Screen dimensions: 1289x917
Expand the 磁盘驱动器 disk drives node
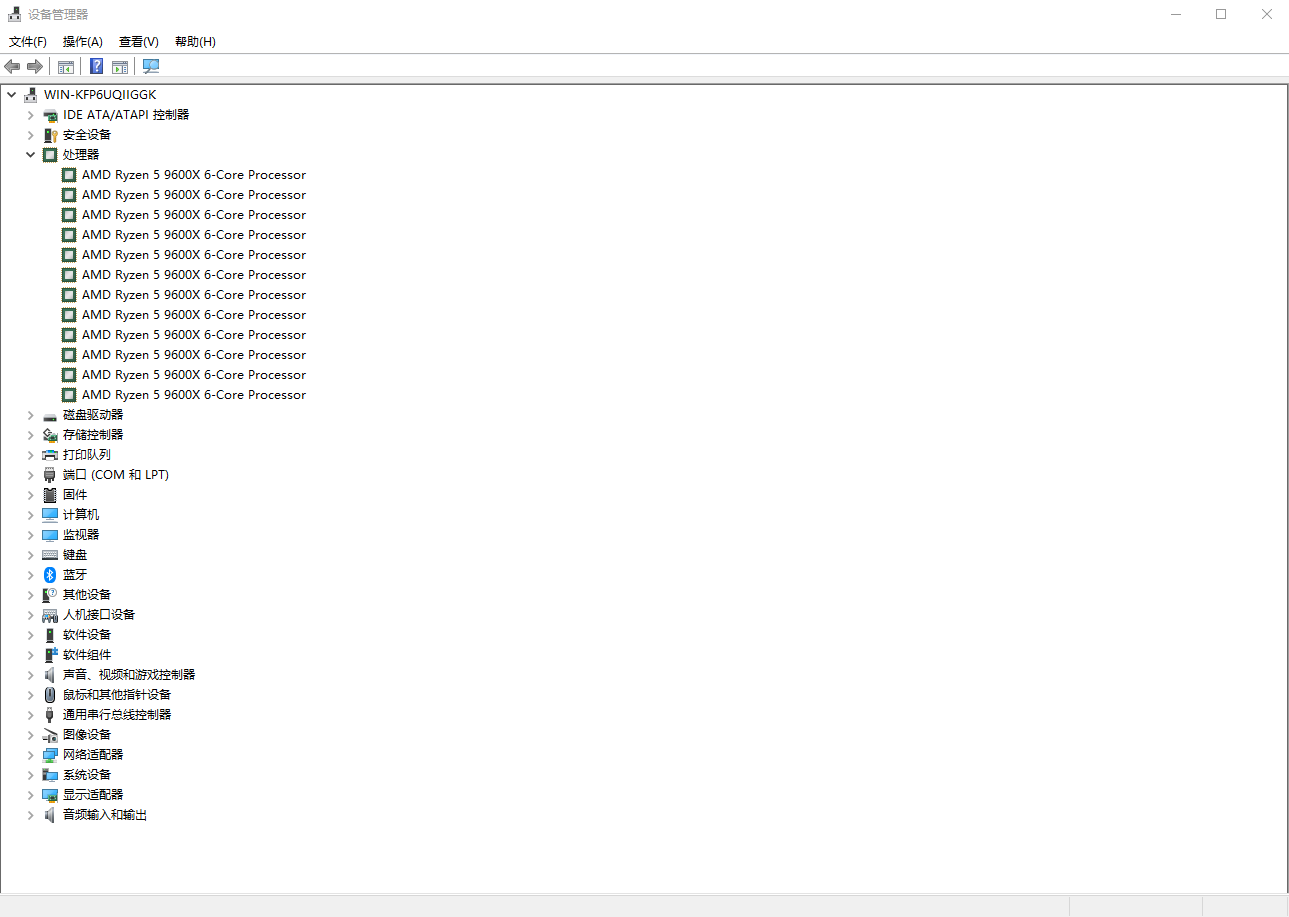[x=30, y=415]
